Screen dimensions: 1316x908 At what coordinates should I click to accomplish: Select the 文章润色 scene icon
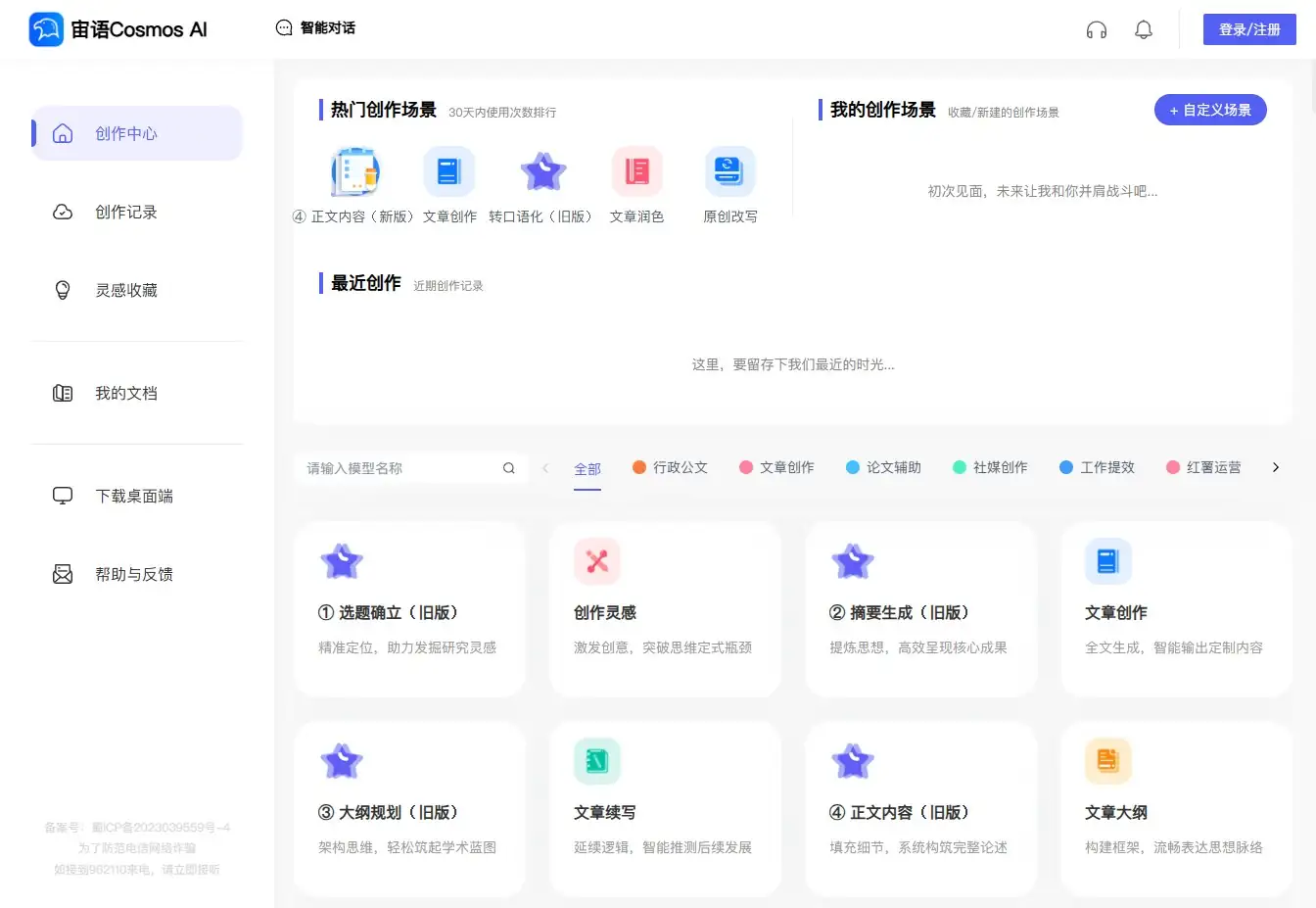636,170
